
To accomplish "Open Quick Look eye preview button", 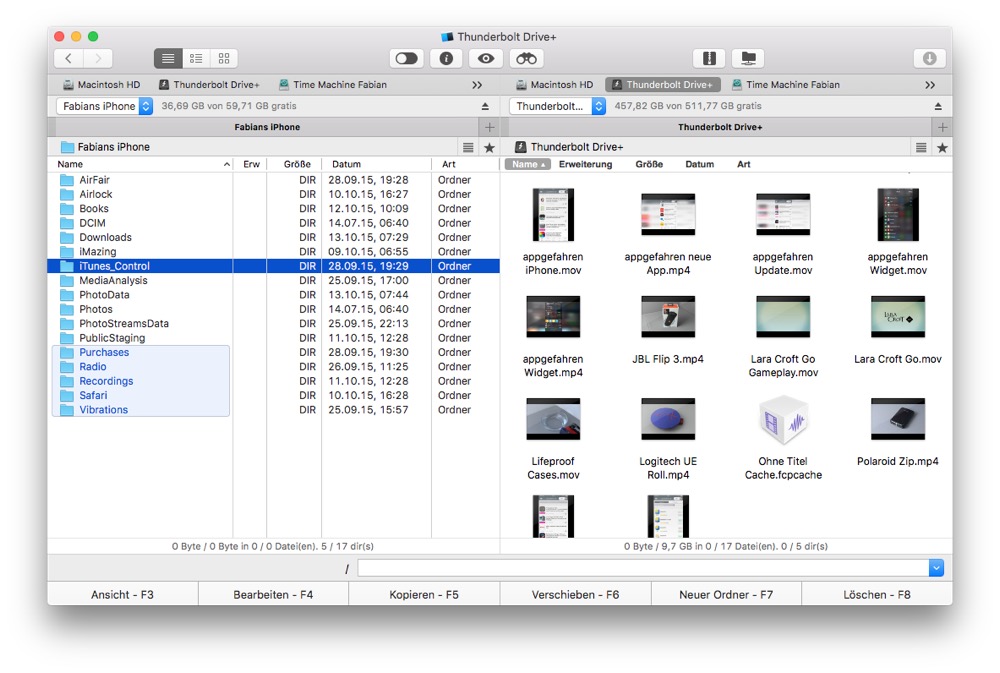I will coord(486,59).
